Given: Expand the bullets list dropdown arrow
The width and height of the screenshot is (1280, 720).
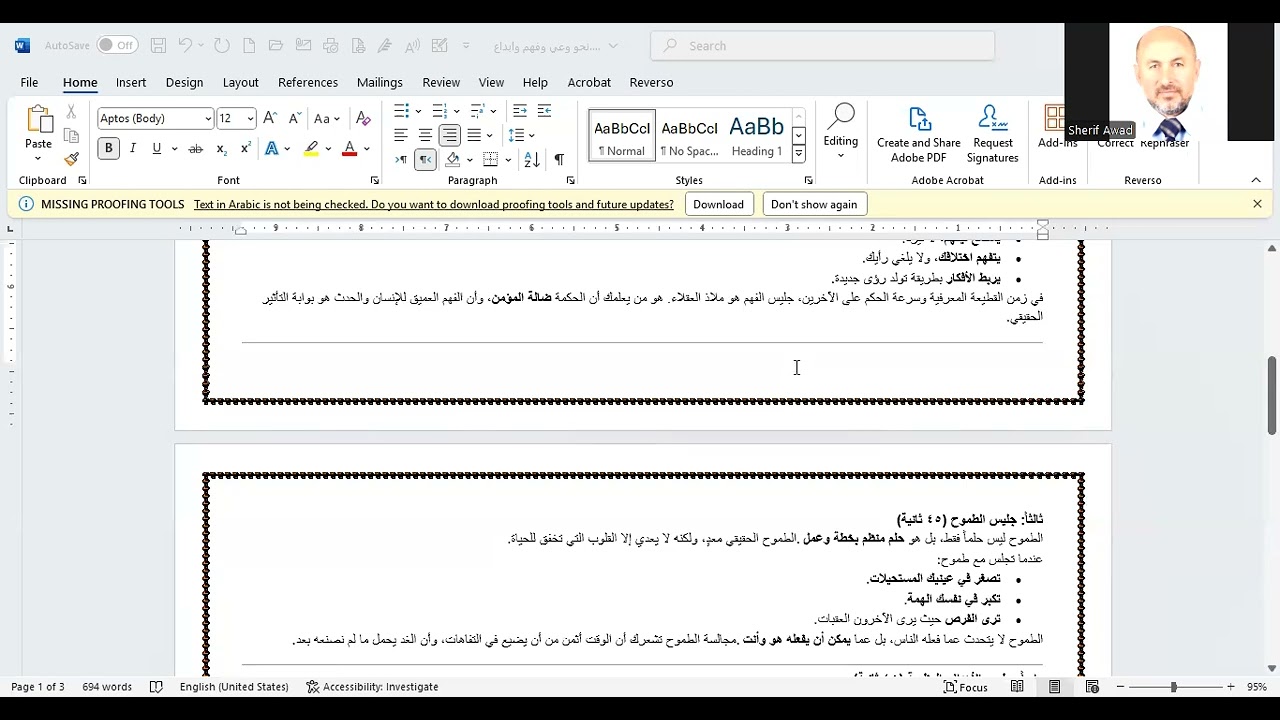Looking at the screenshot, I should (418, 111).
